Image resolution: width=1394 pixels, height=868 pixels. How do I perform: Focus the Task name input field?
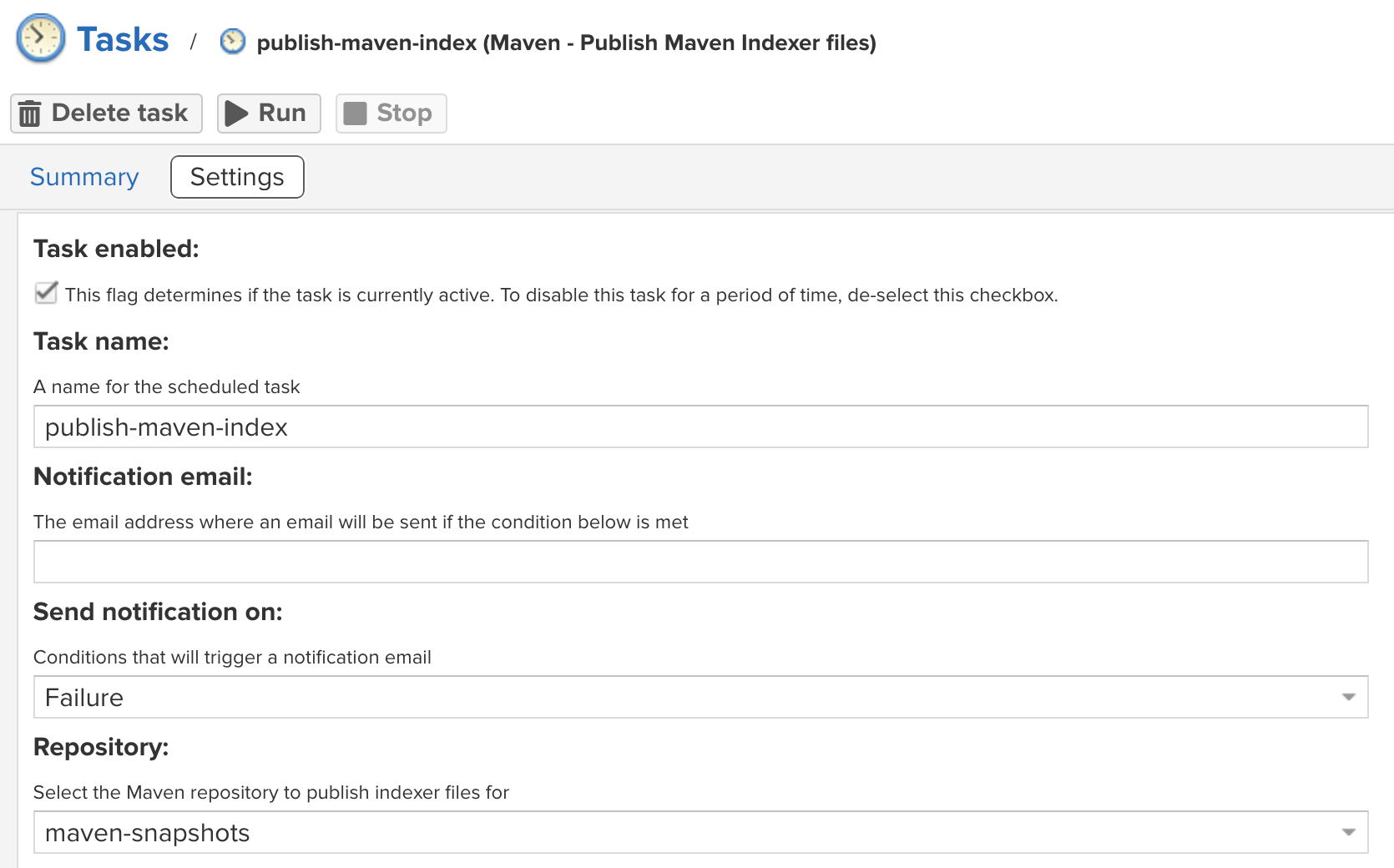(x=701, y=426)
